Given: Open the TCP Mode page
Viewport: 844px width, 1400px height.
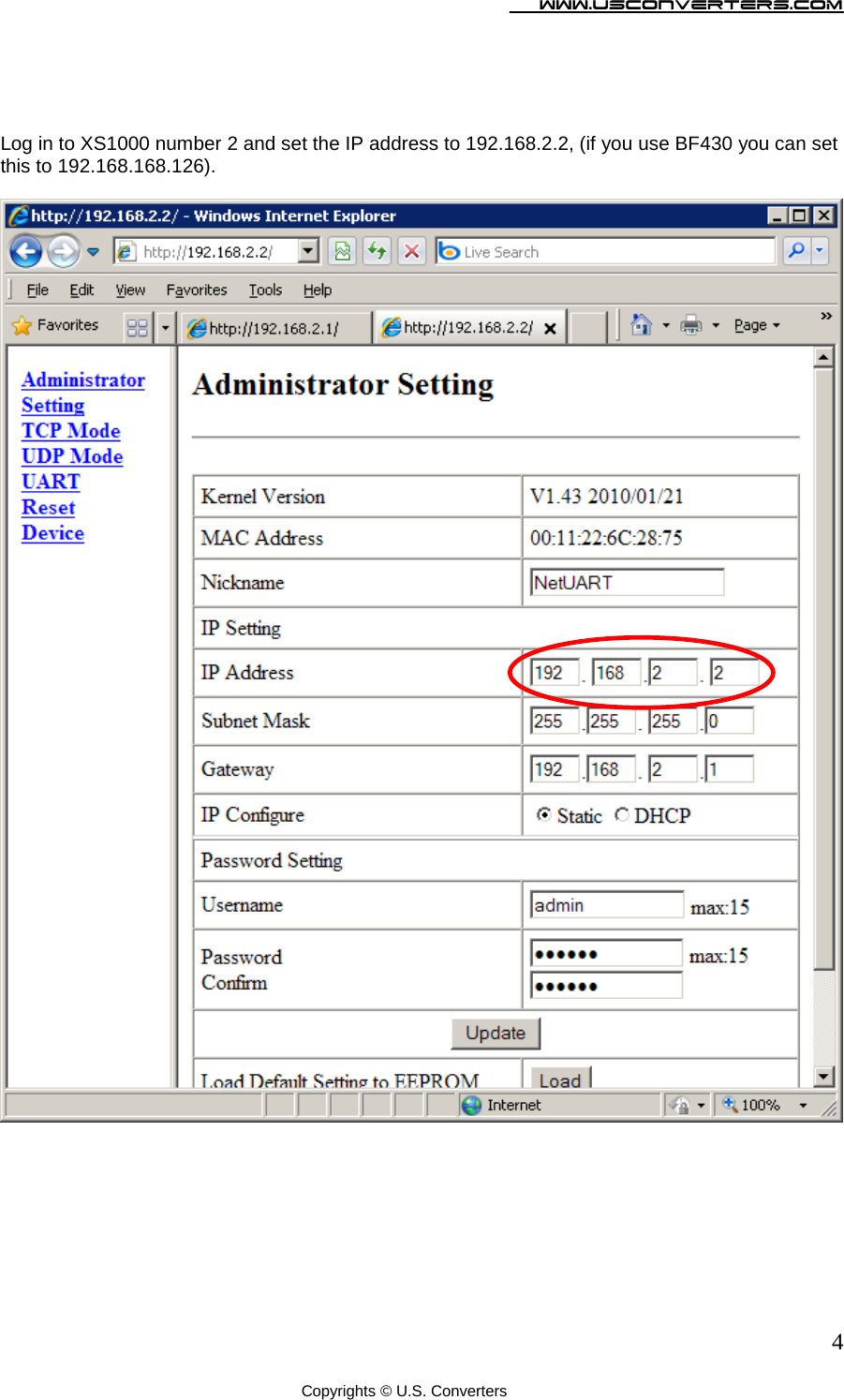Looking at the screenshot, I should (70, 431).
